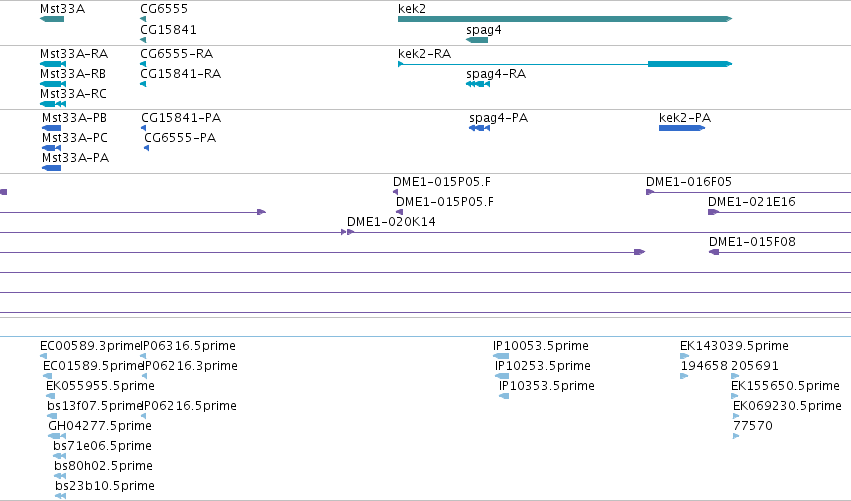The width and height of the screenshot is (851, 501).
Task: Select the IP10053.5prime EST label
Action: 541,346
